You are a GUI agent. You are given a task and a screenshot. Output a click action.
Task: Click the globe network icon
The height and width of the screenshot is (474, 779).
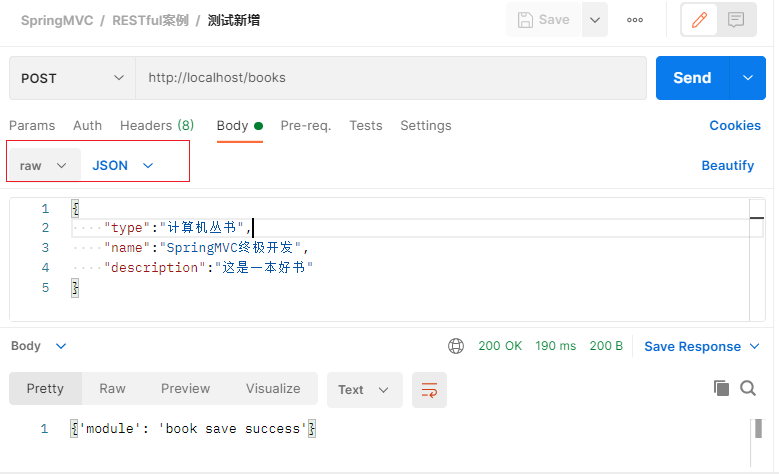tap(456, 346)
